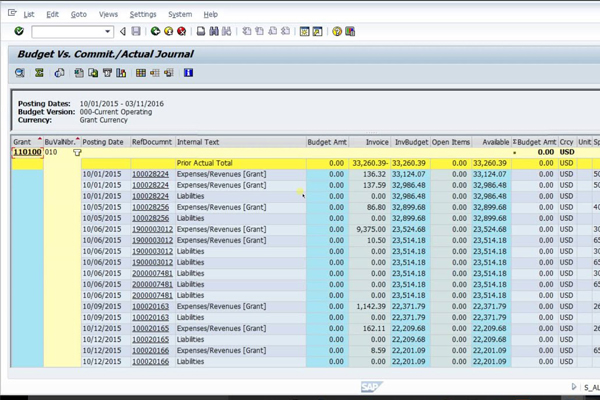
Task: Open the Edit menu
Action: [52, 15]
